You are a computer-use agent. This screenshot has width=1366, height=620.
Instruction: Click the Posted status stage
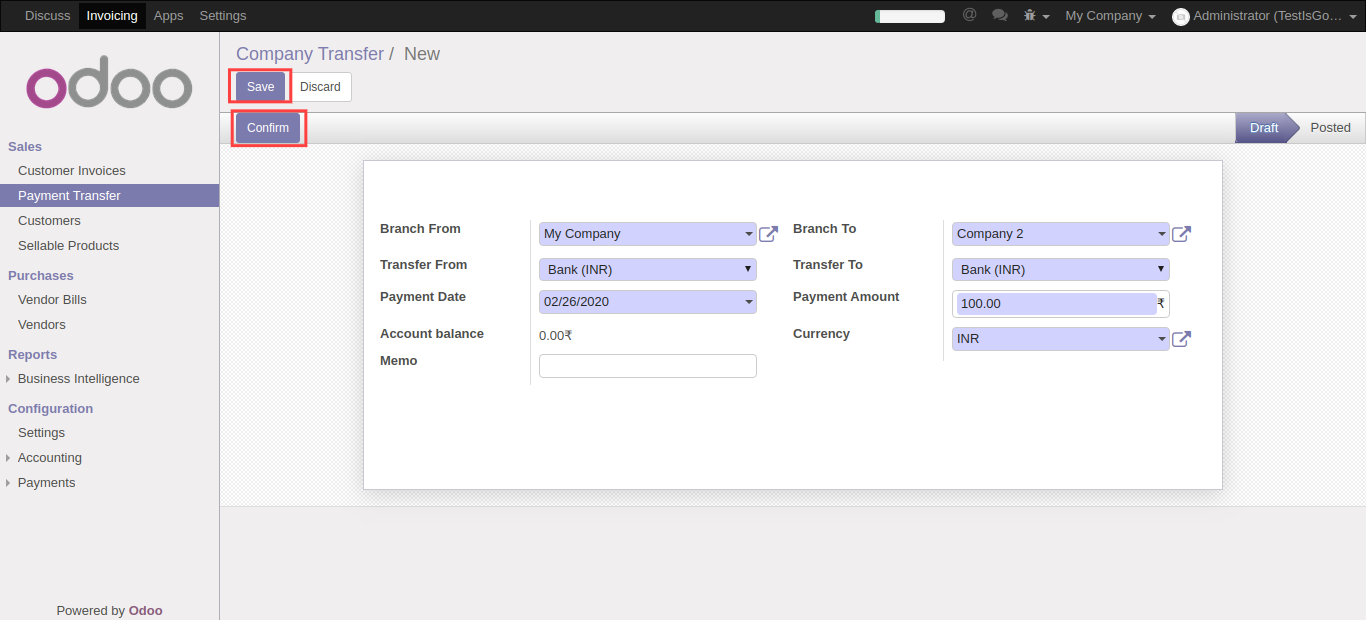click(x=1330, y=128)
